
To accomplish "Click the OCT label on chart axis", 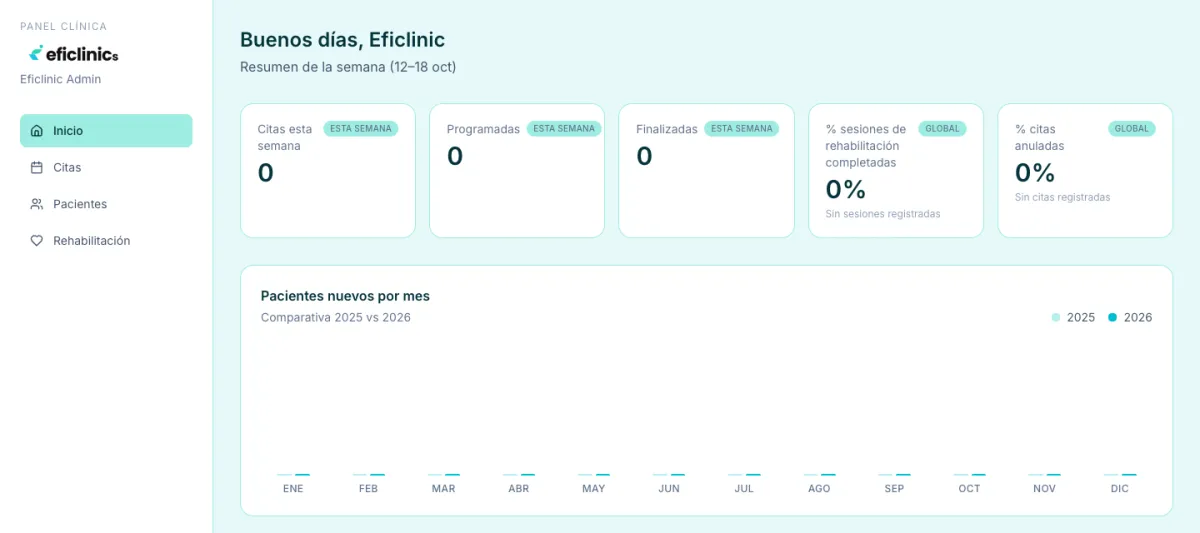I will tap(969, 489).
